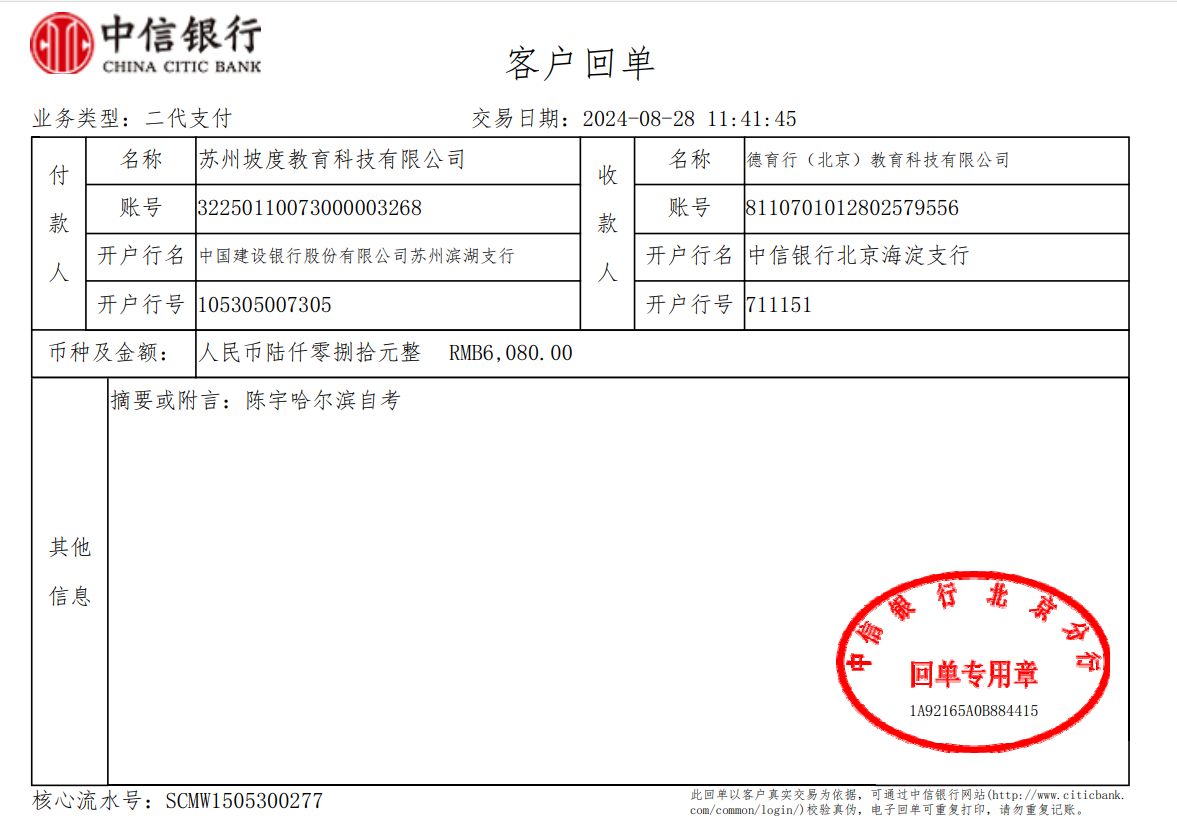1177x837 pixels.
Task: Select payee account 8110701012802579556
Action: tap(853, 208)
